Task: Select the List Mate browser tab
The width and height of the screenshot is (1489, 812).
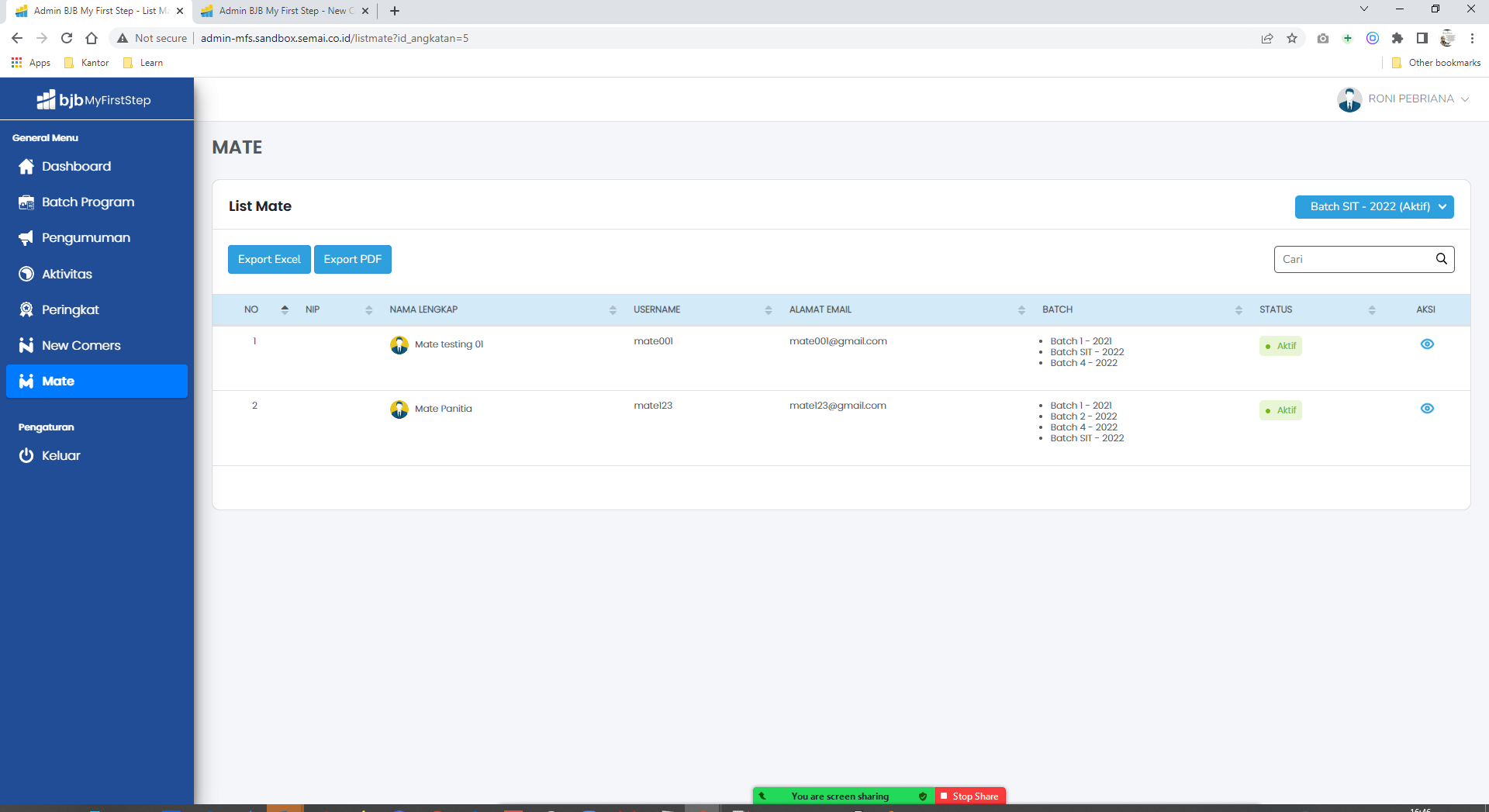Action: (99, 11)
